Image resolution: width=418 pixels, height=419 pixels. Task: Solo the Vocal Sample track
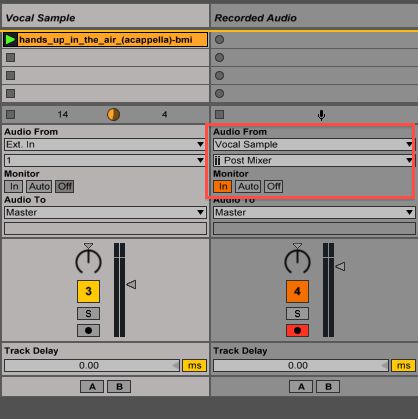tap(88, 313)
